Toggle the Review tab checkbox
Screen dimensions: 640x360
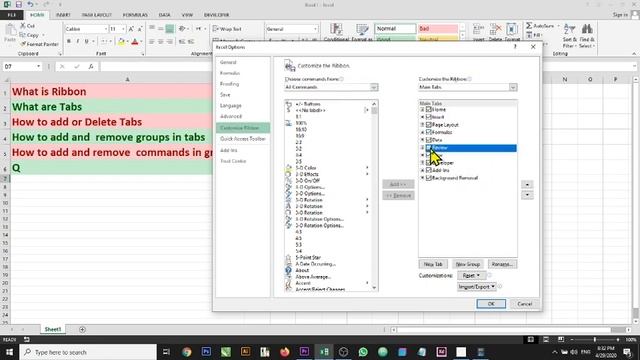click(429, 147)
